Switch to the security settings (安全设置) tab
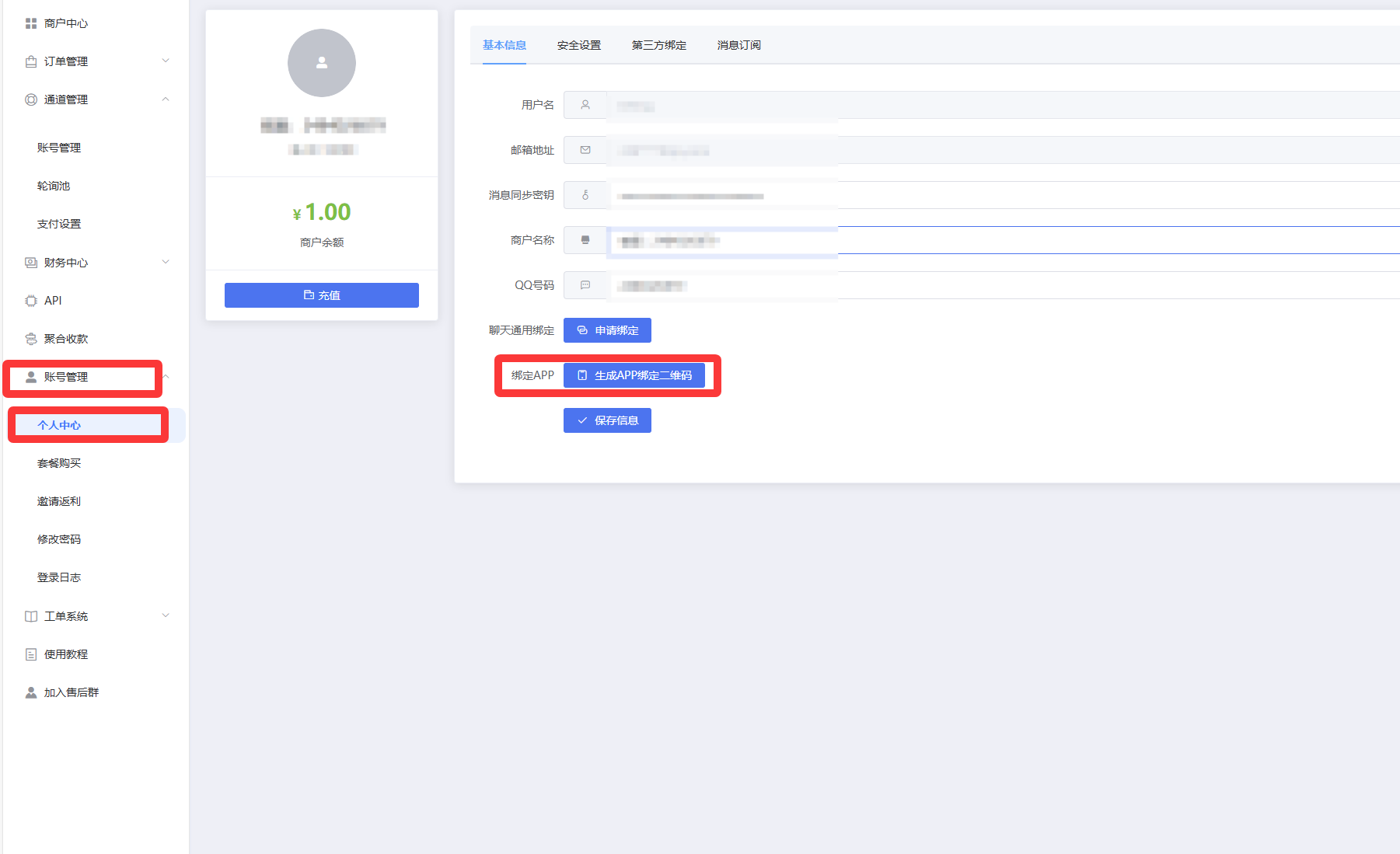 pos(578,45)
